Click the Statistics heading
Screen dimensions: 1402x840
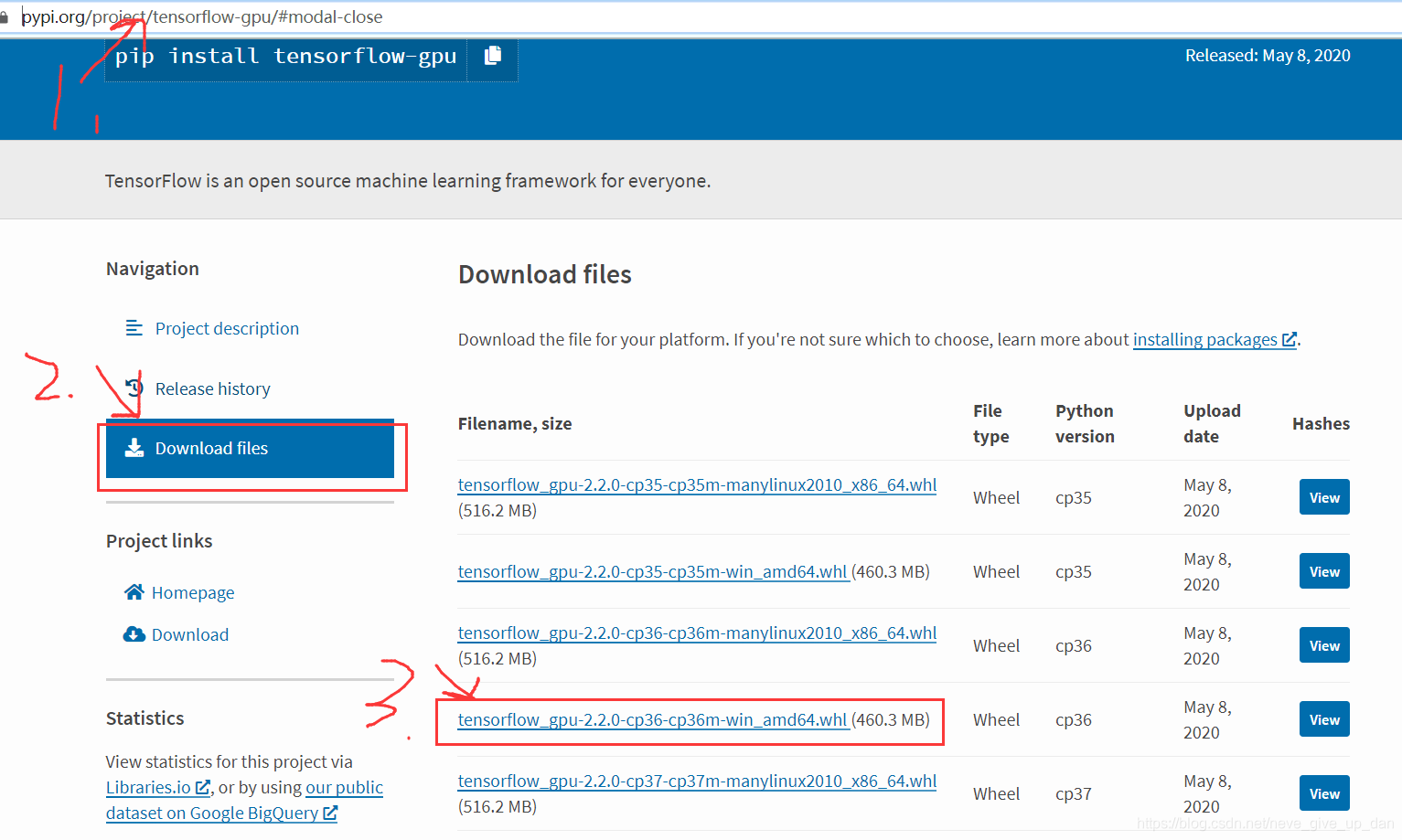point(145,718)
